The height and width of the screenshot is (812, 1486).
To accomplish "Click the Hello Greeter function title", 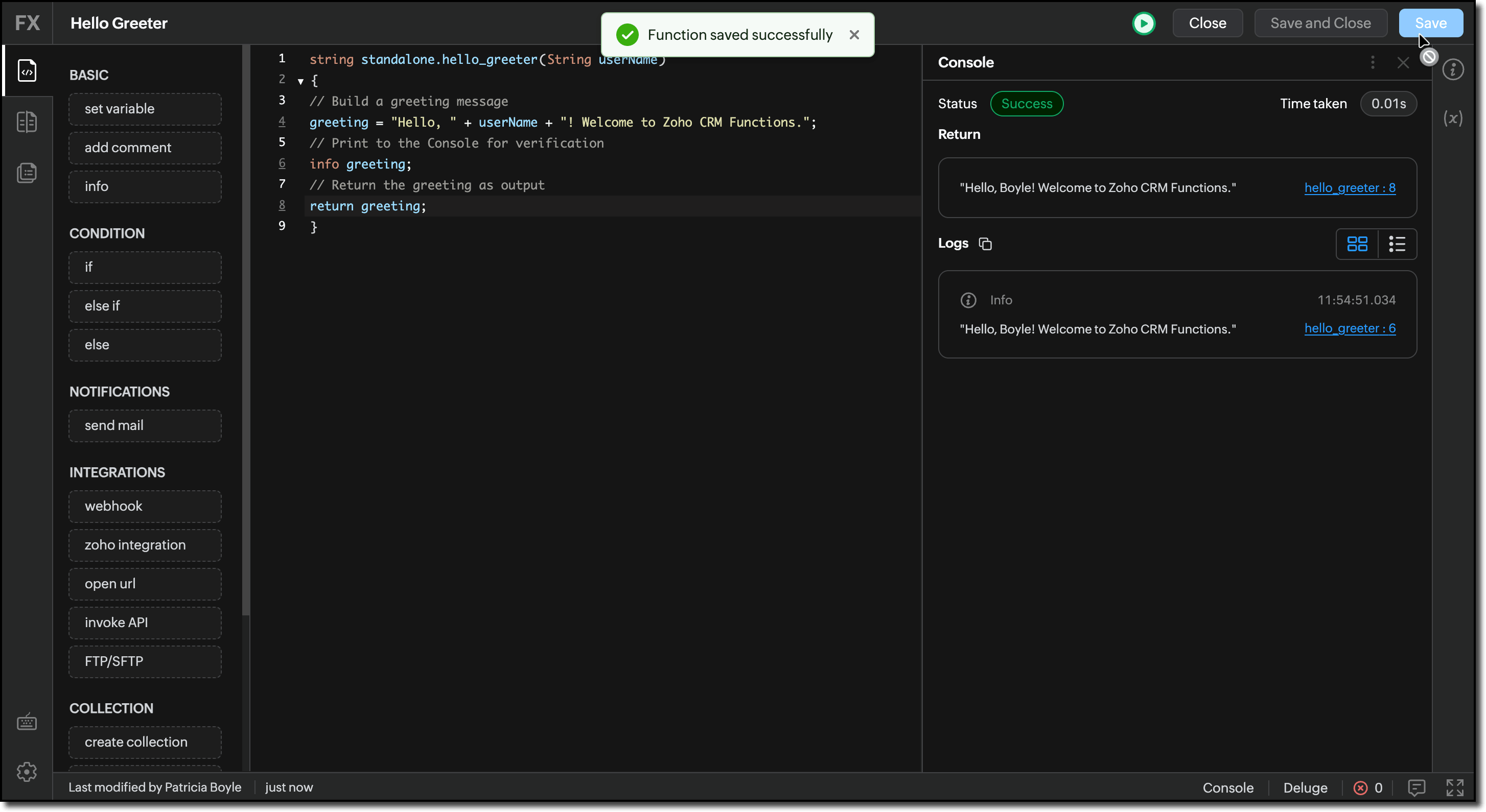I will 119,23.
